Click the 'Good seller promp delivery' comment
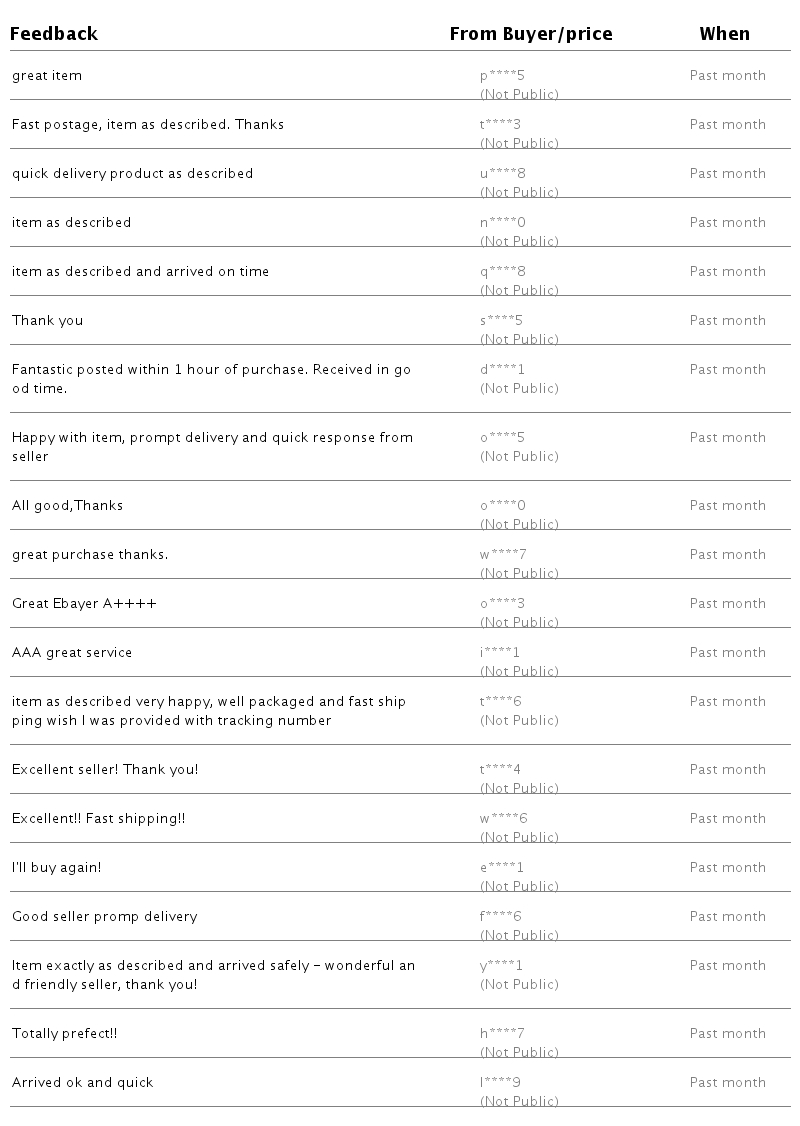This screenshot has height=1126, width=800. coord(104,917)
